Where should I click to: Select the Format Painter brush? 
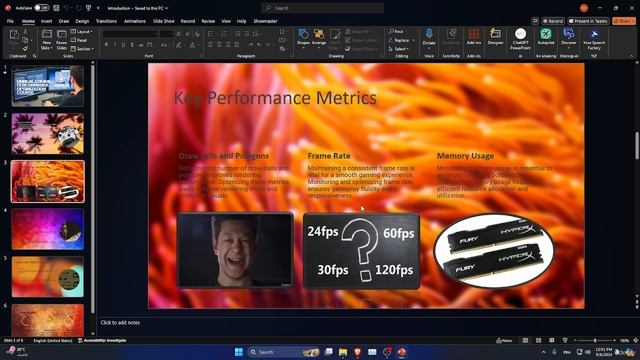(25, 49)
